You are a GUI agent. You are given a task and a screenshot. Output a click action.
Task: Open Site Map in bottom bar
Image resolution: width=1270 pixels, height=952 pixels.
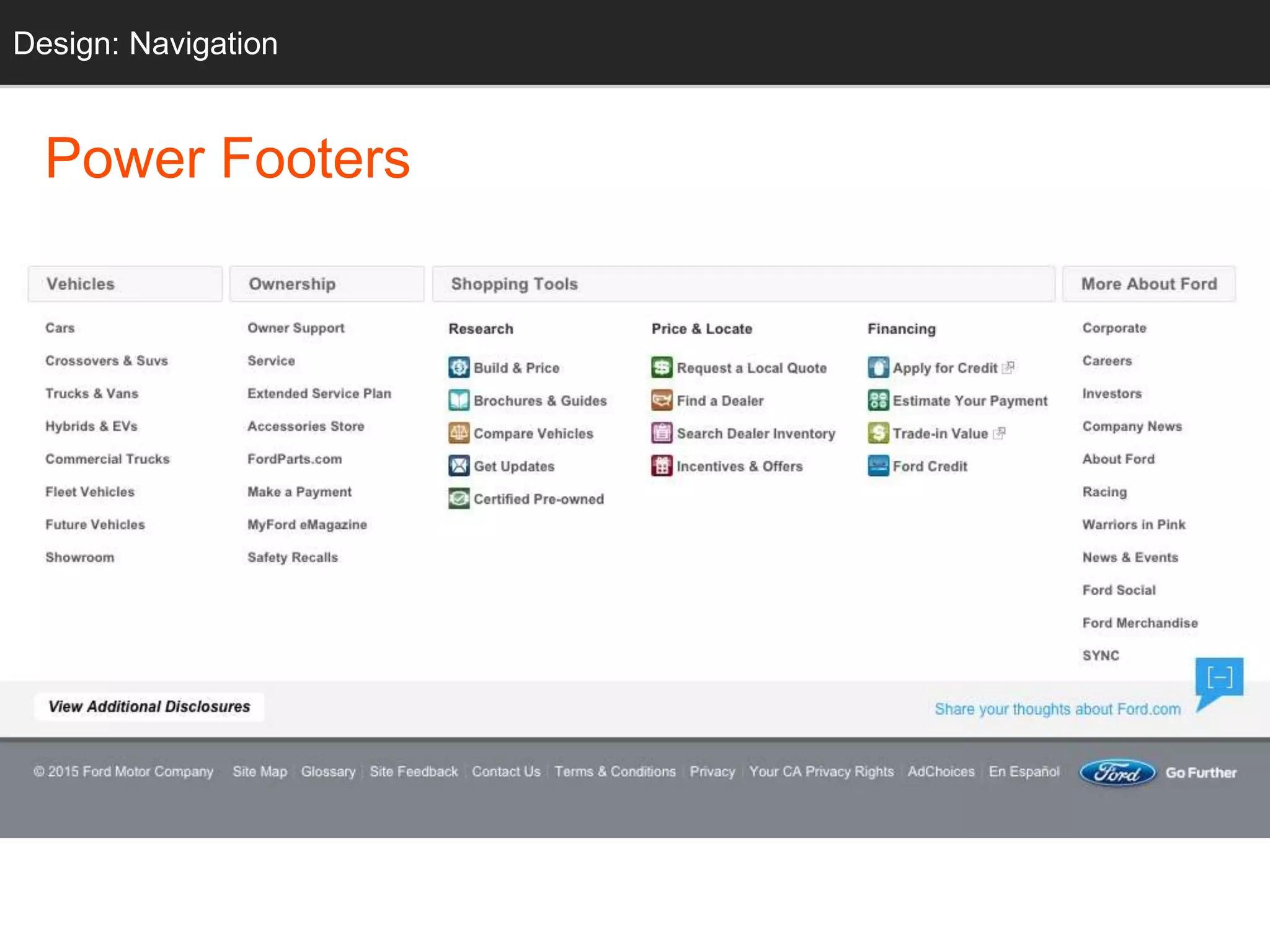tap(260, 772)
